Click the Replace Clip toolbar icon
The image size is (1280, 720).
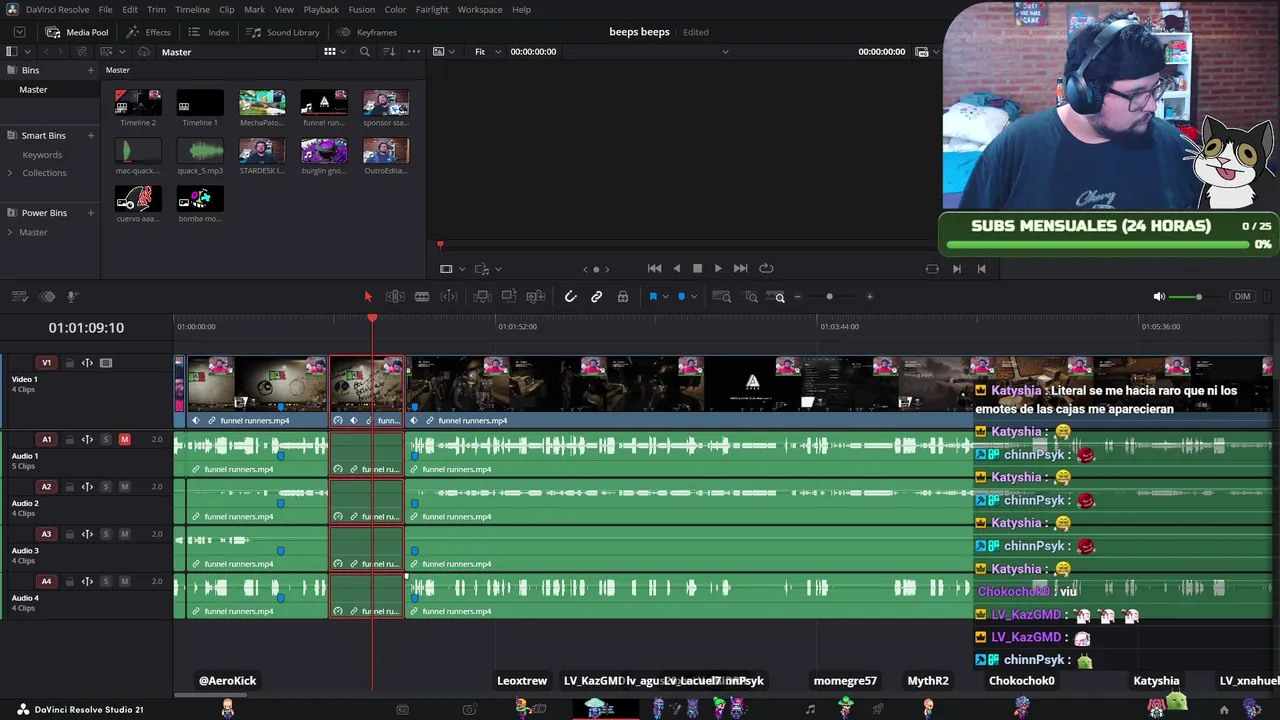(x=536, y=297)
